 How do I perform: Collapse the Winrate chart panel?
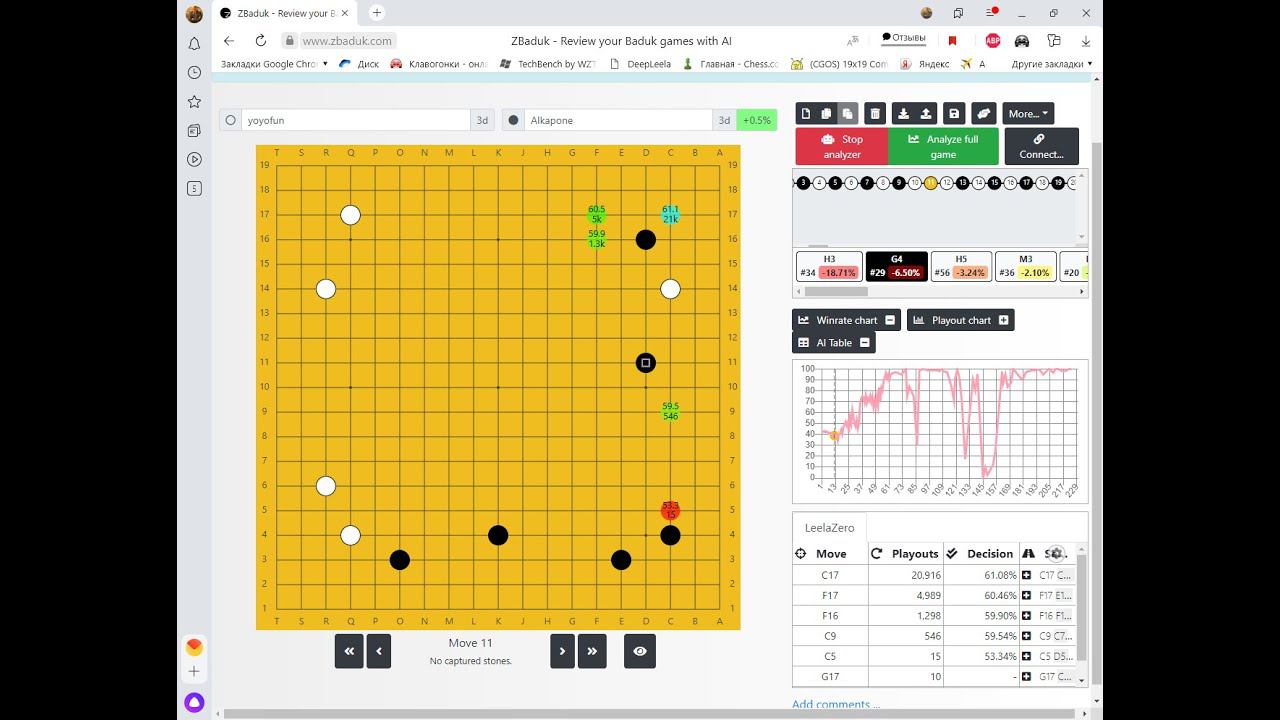890,320
